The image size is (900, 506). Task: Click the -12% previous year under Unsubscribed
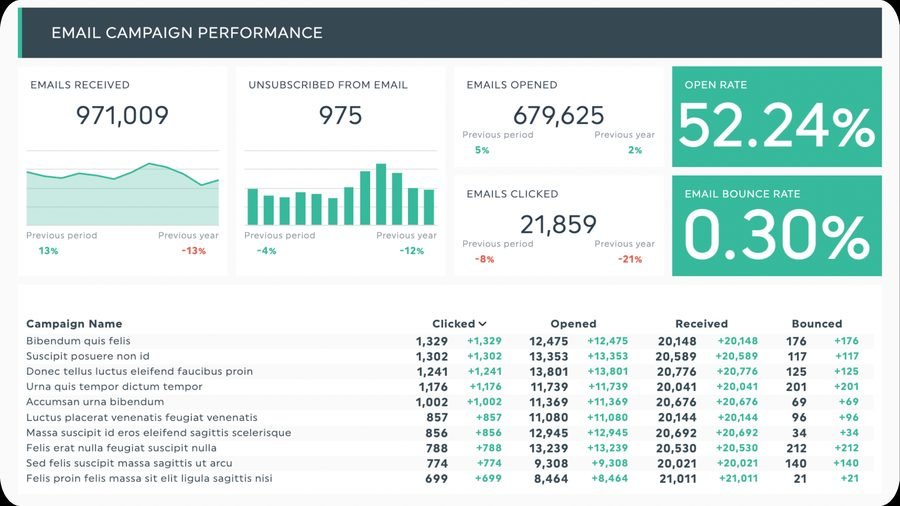pos(412,251)
